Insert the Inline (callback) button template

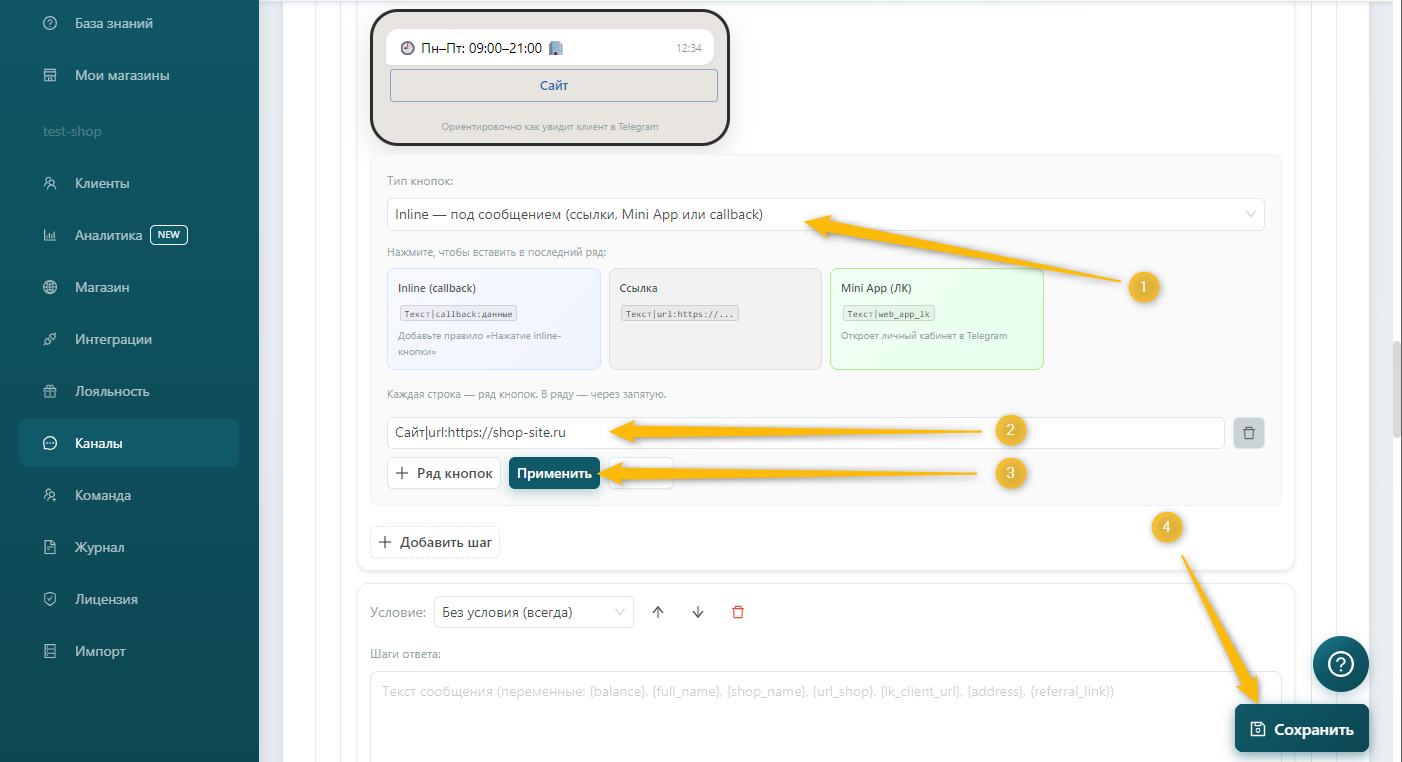click(x=494, y=319)
